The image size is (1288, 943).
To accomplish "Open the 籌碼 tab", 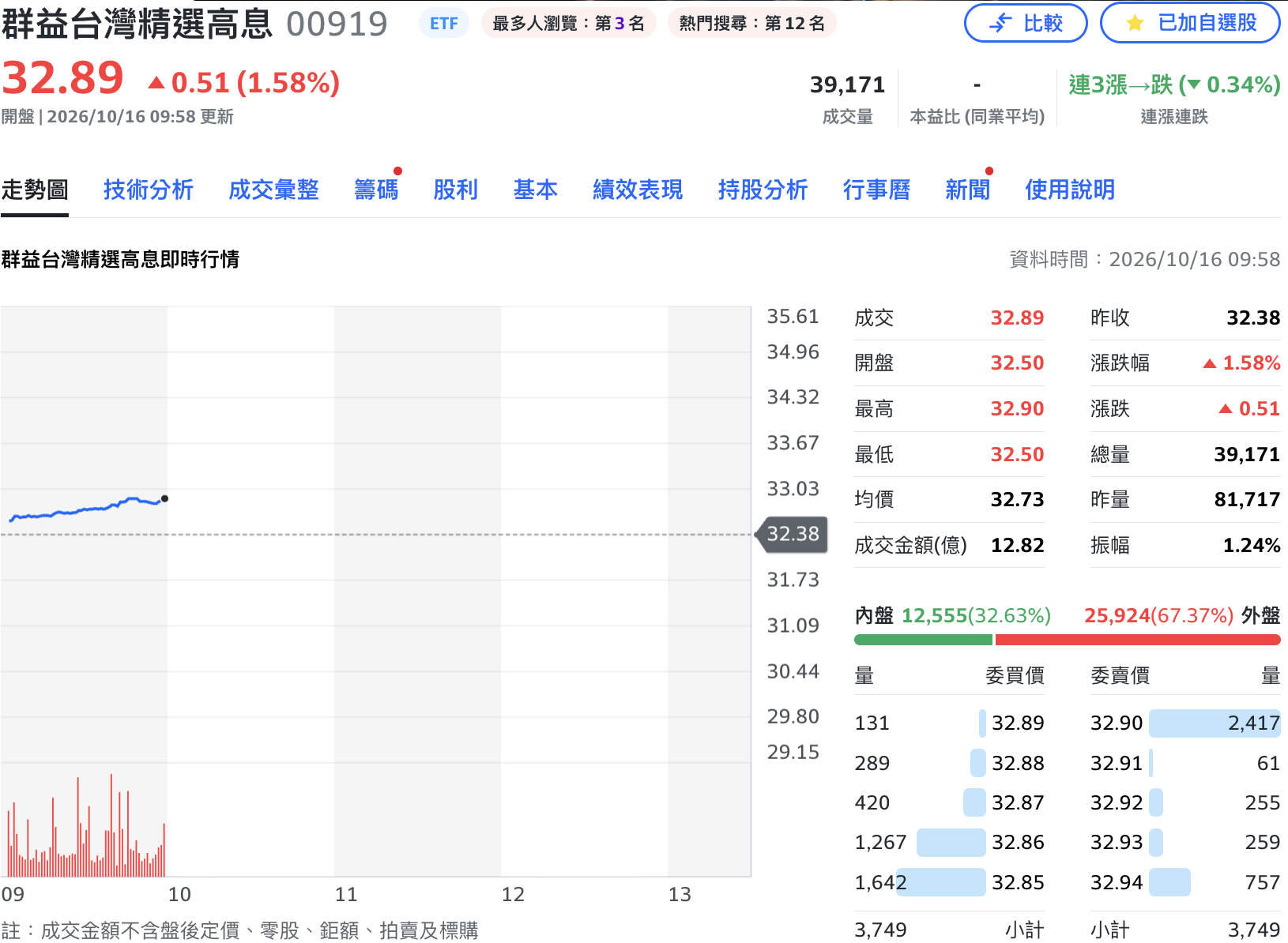I will [x=376, y=190].
